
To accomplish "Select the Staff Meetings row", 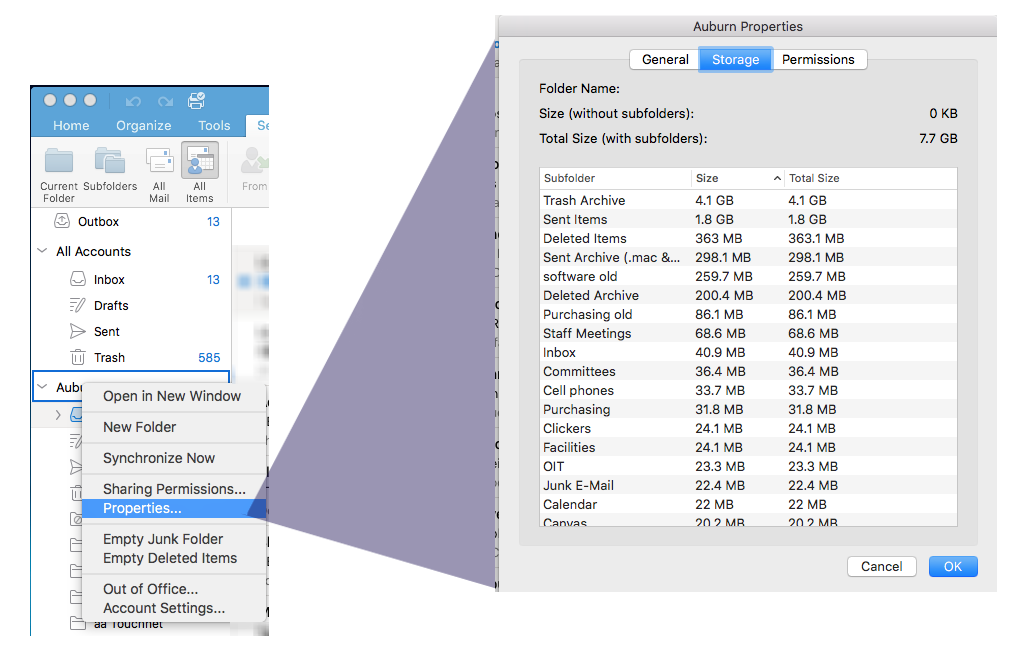I will 748,333.
